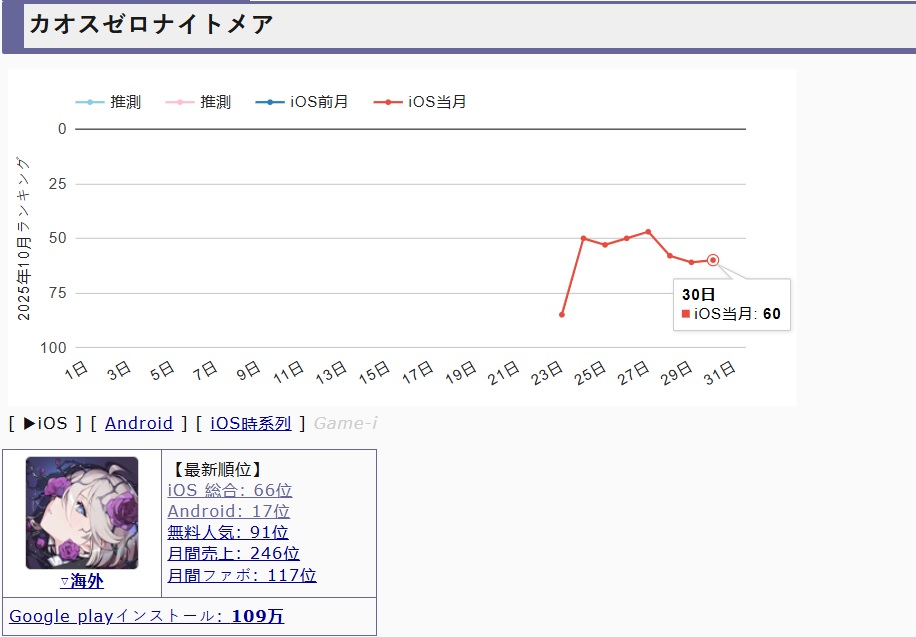Click the 28日 data point on red line
Screen dimensions: 916x637
tap(669, 255)
